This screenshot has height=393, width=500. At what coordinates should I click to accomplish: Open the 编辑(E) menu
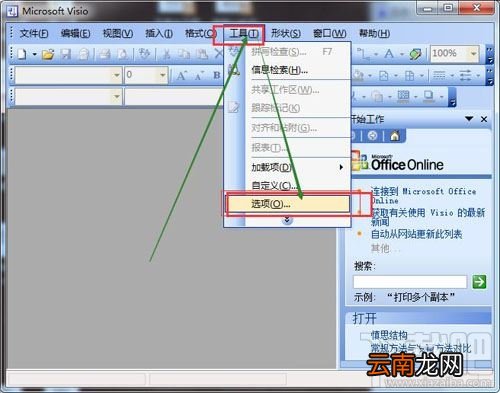[76, 33]
